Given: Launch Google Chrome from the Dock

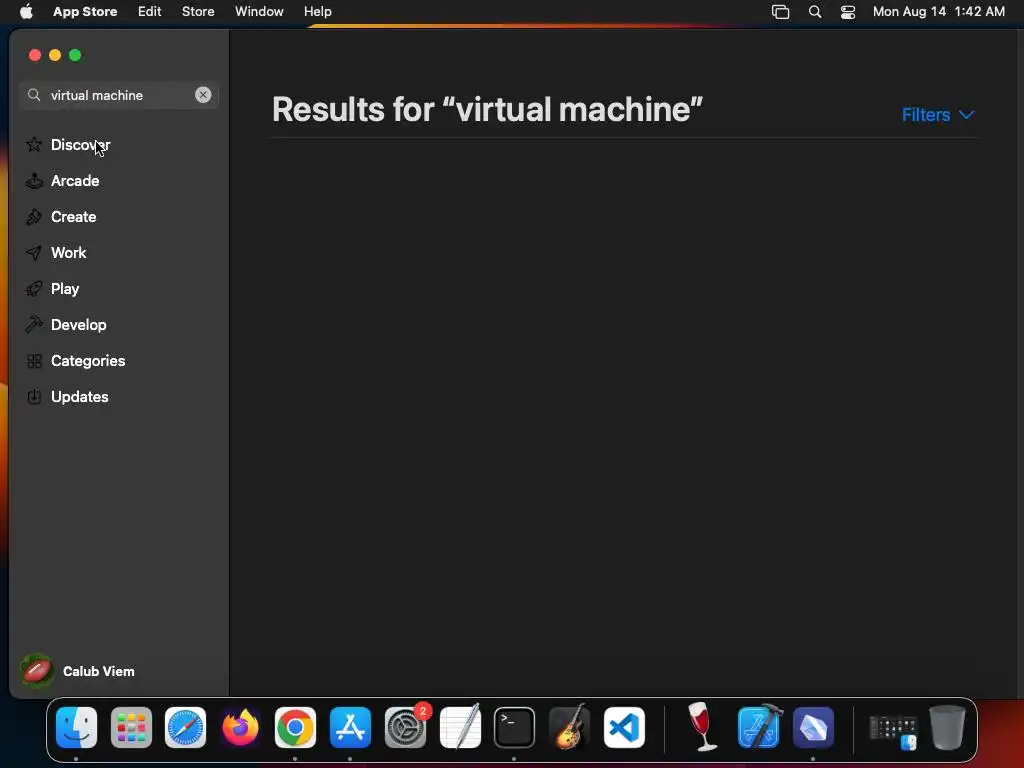Looking at the screenshot, I should tap(295, 727).
